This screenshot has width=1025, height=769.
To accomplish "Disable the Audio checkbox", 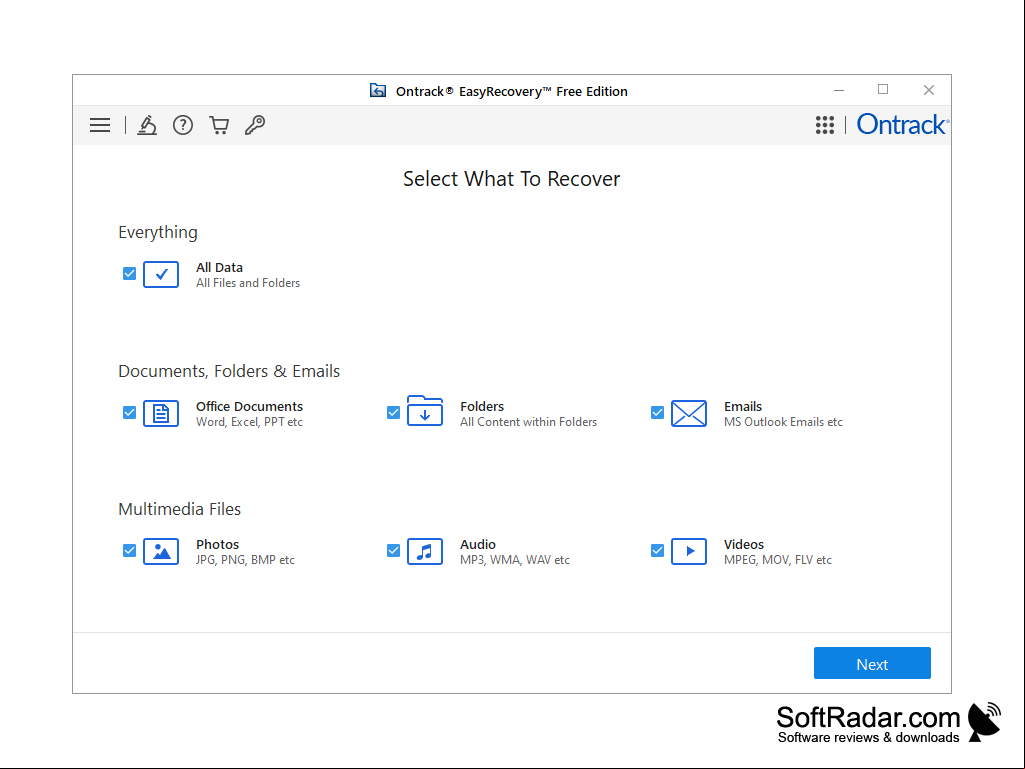I will [394, 551].
